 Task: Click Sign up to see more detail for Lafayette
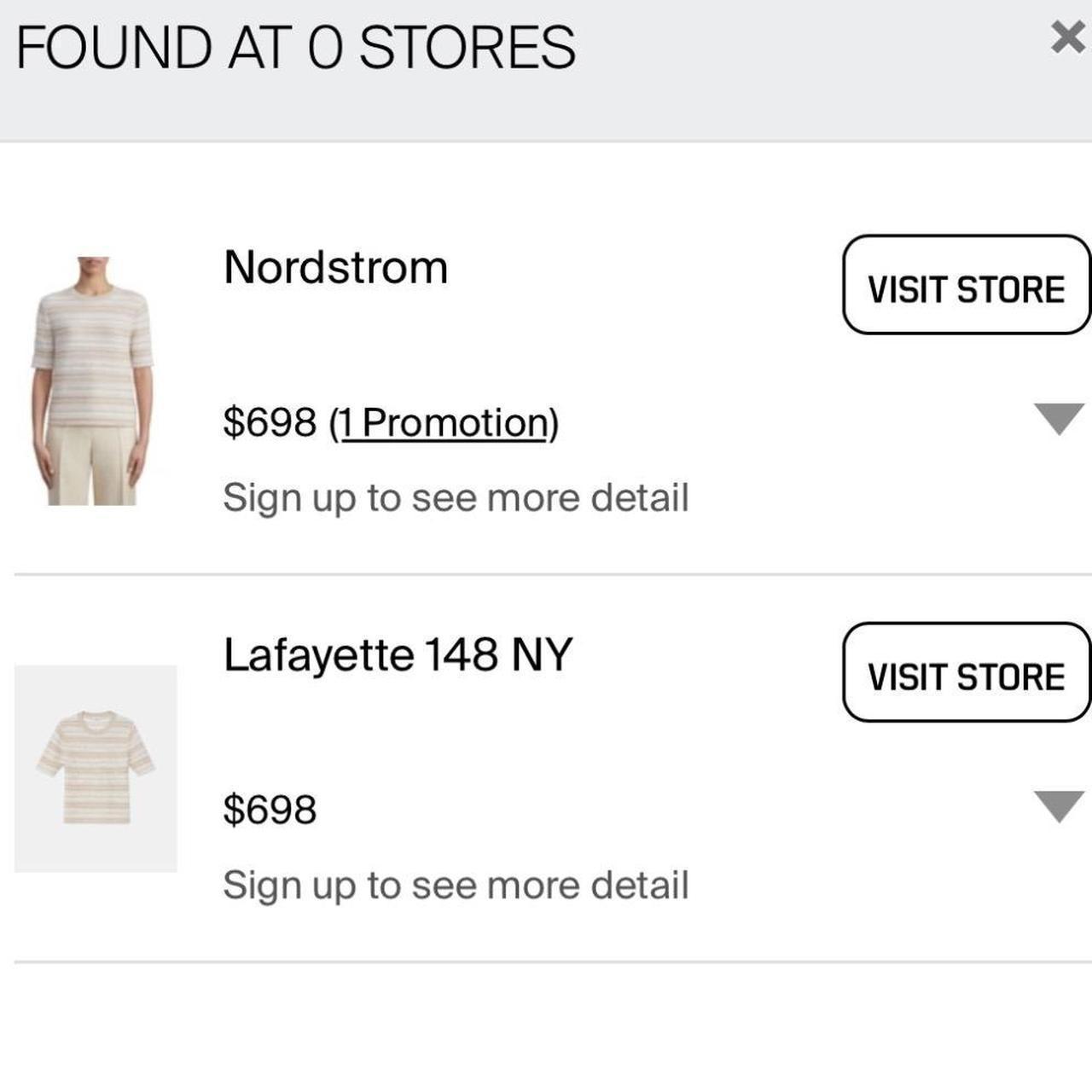[x=456, y=883]
